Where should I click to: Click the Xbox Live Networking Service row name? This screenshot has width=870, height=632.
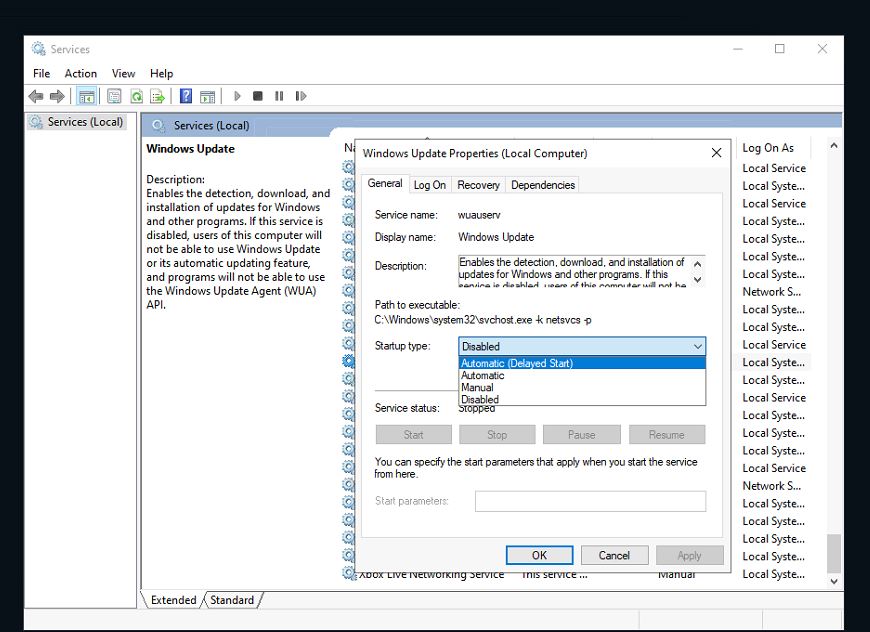pyautogui.click(x=432, y=575)
